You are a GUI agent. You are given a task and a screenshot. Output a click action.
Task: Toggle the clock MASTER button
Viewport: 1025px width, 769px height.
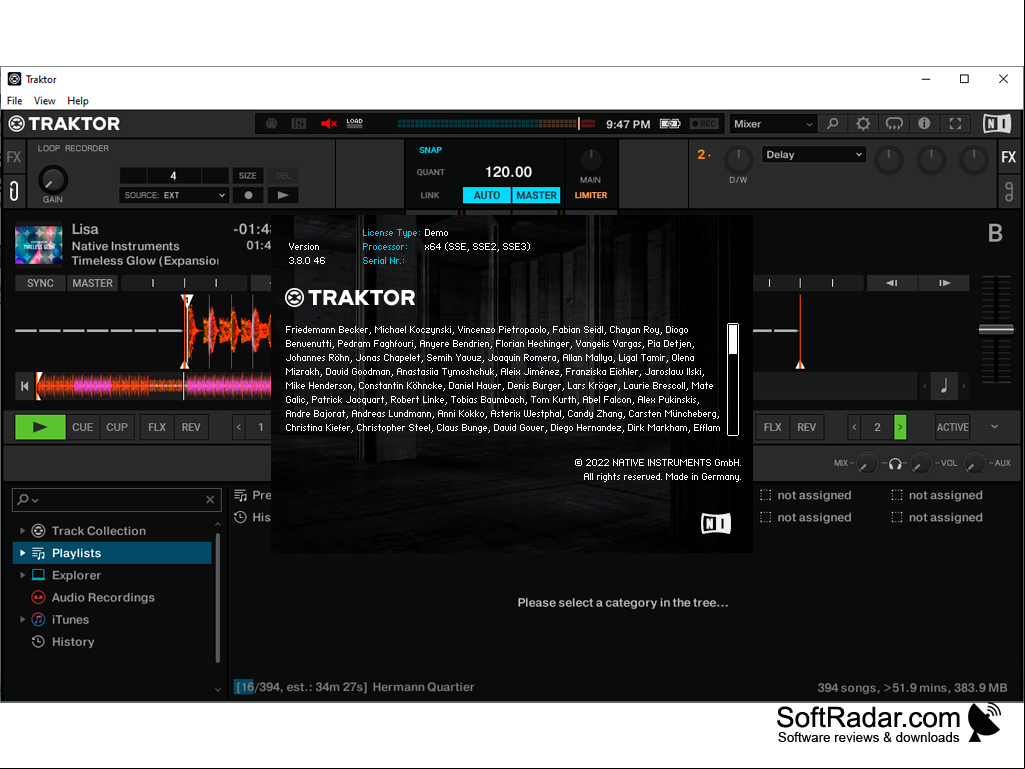point(536,195)
